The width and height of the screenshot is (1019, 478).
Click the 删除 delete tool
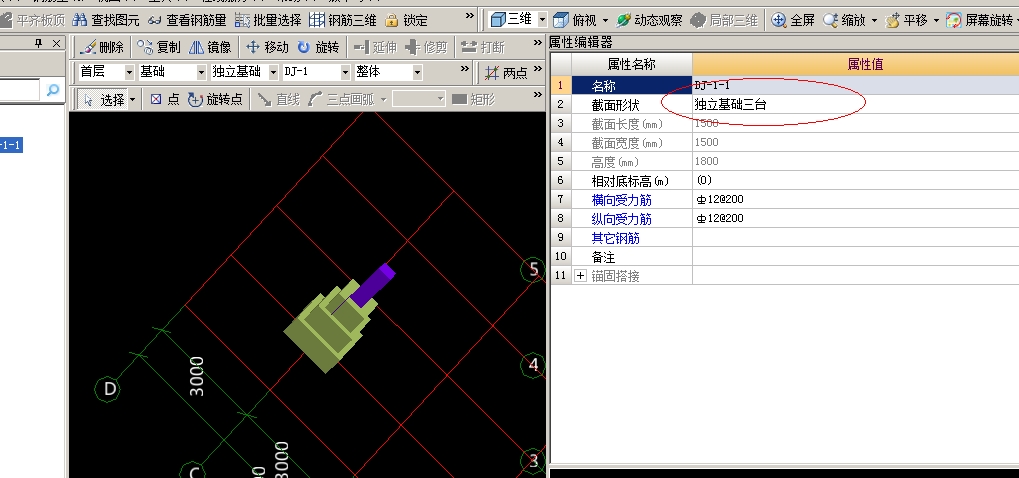pyautogui.click(x=102, y=47)
